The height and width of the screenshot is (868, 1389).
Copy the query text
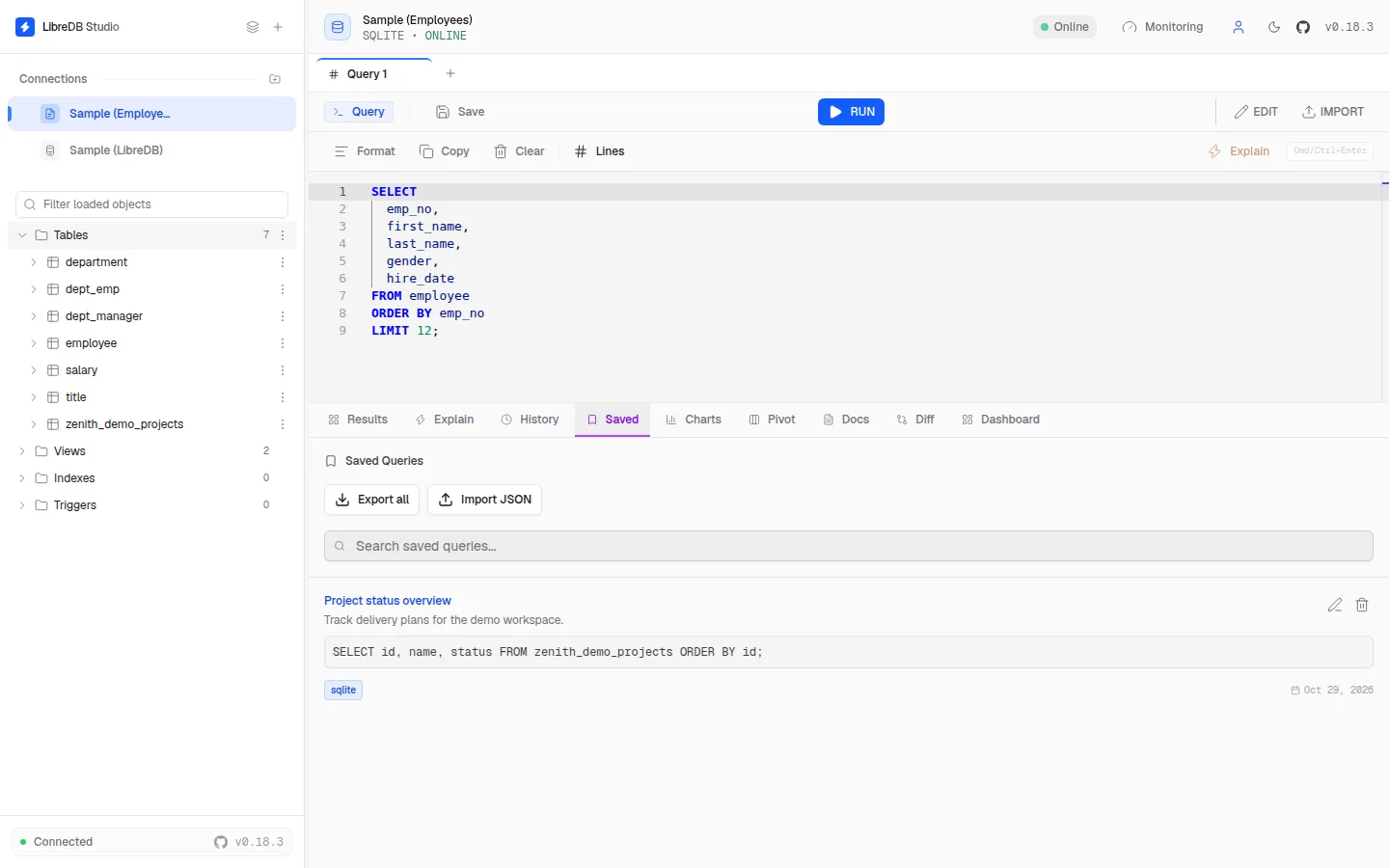tap(445, 151)
